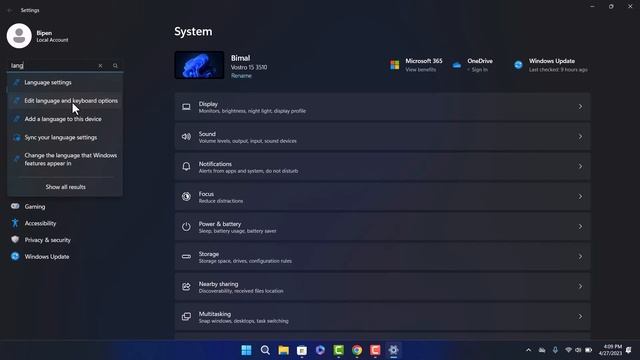The image size is (640, 360).
Task: Click the Nearby sharing icon
Action: pos(186,287)
